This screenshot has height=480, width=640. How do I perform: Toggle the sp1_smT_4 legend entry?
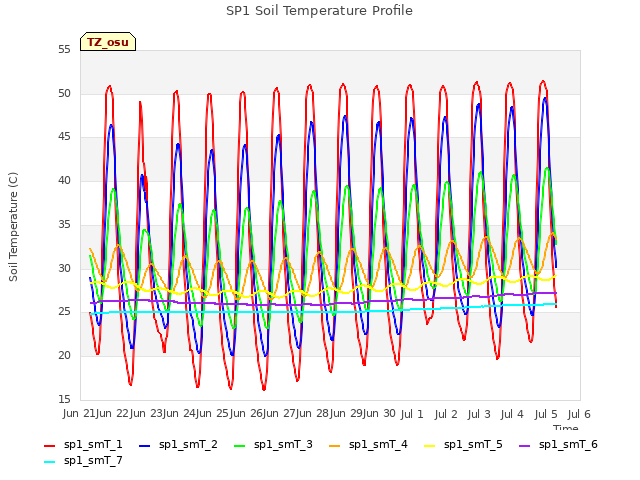coord(369,444)
